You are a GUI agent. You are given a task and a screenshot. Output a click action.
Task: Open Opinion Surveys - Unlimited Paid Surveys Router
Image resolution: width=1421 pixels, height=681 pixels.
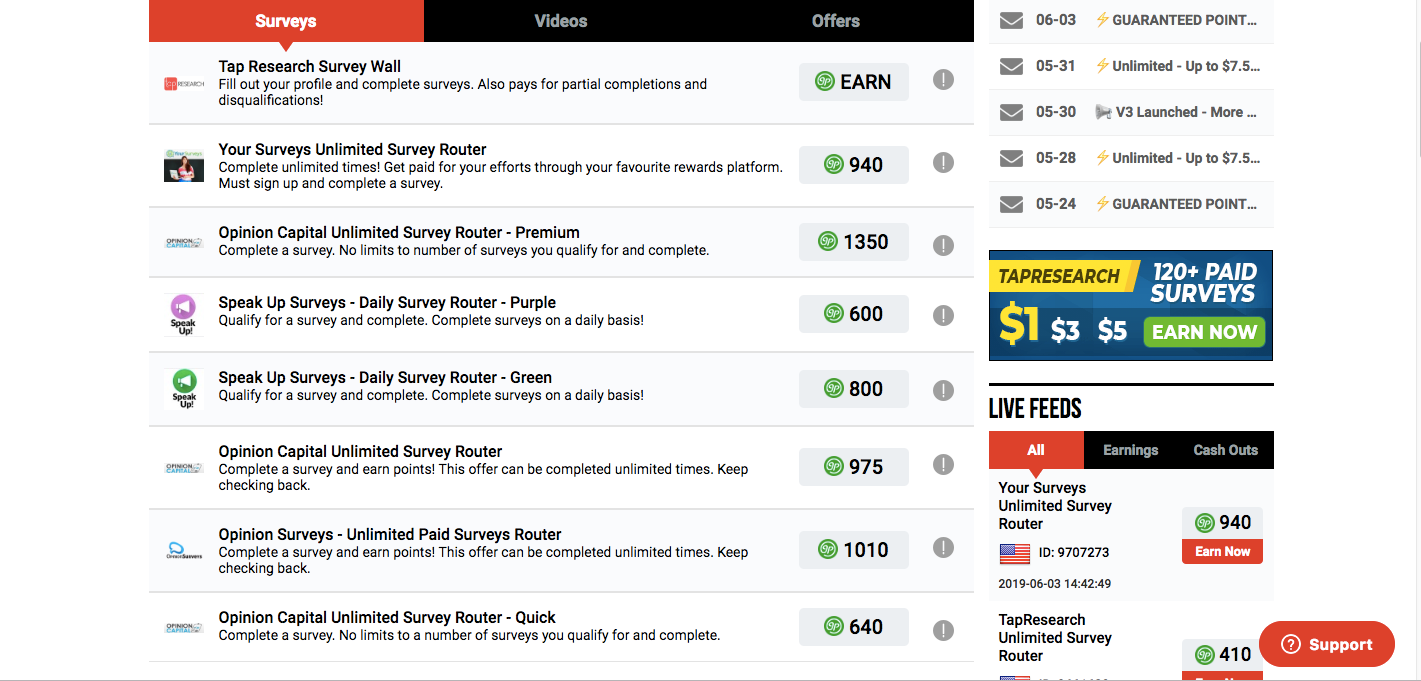pyautogui.click(x=390, y=535)
